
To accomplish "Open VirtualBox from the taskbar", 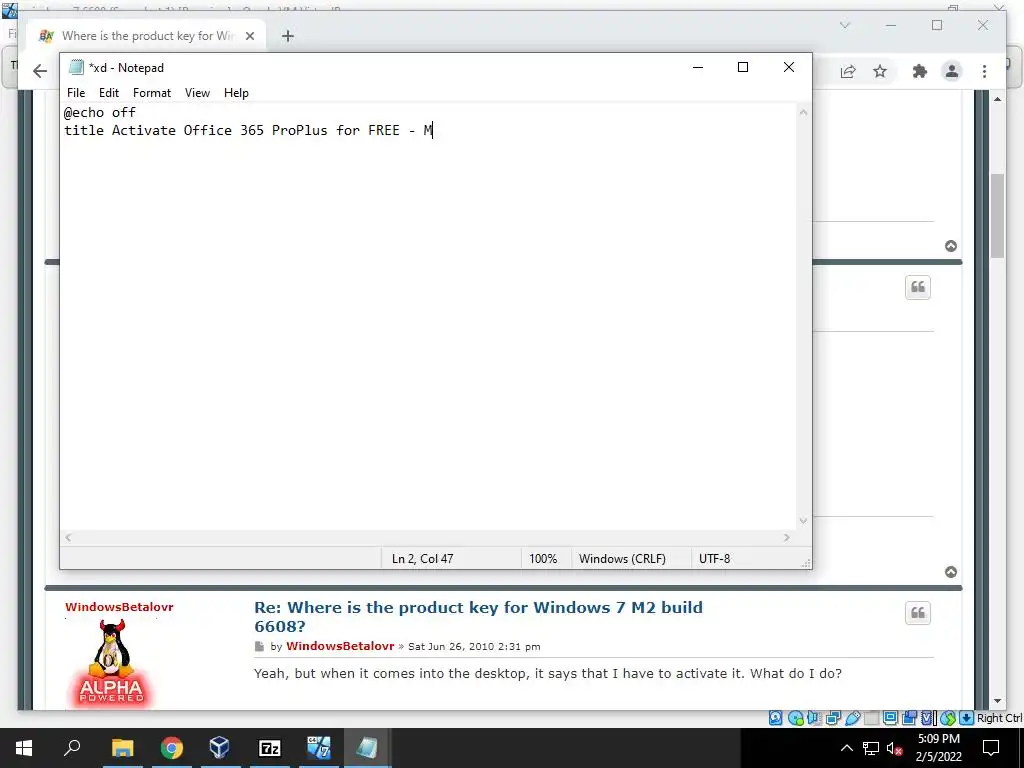I will click(x=219, y=748).
